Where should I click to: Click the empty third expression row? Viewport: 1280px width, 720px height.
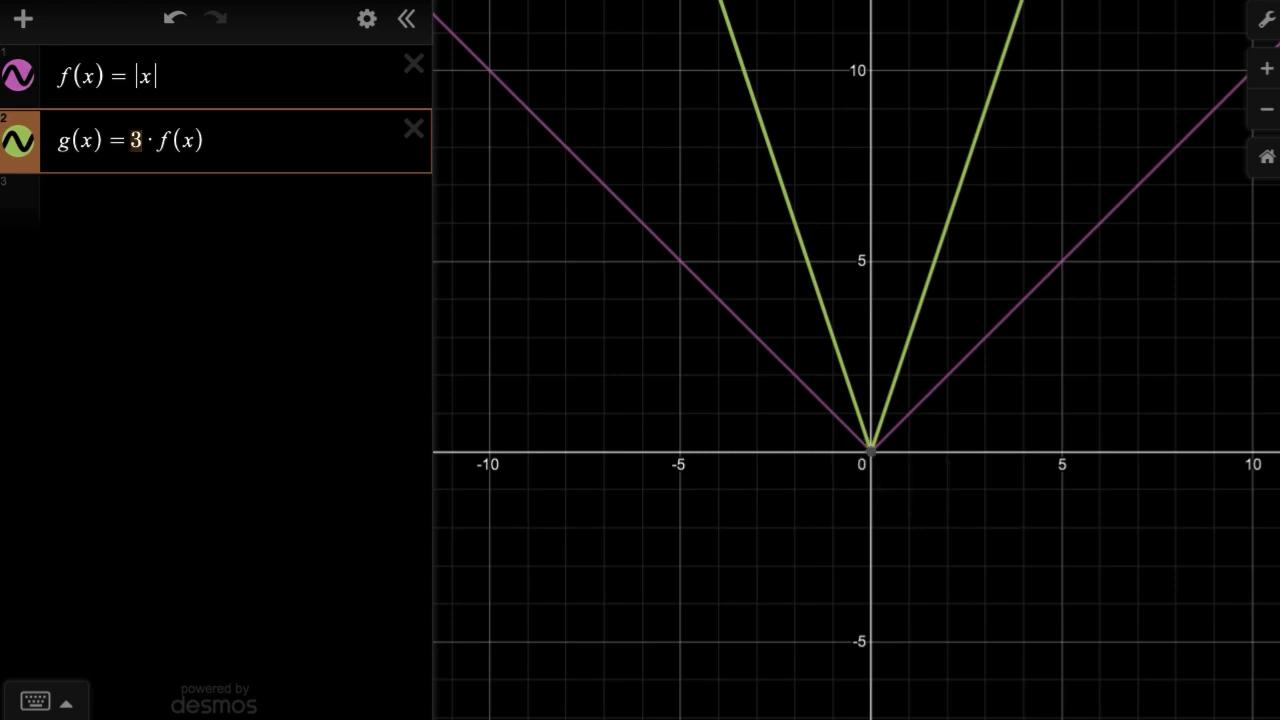(230, 196)
